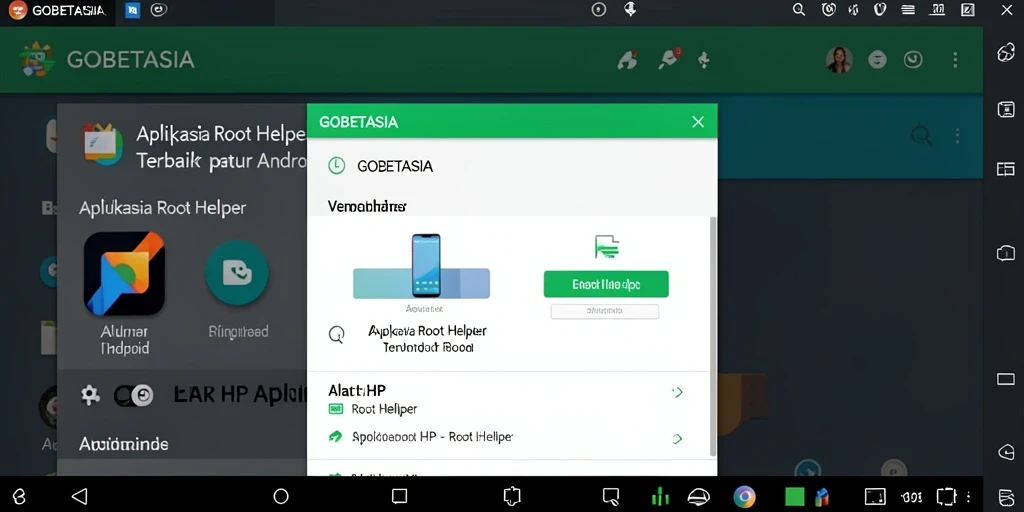The width and height of the screenshot is (1024, 512).
Task: Click the Alatt HP heading
Action: [357, 391]
